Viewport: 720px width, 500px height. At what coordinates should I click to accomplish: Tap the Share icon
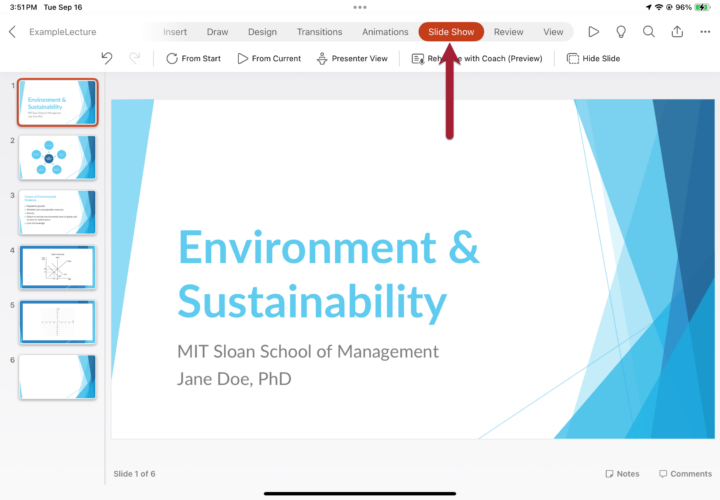pyautogui.click(x=677, y=32)
